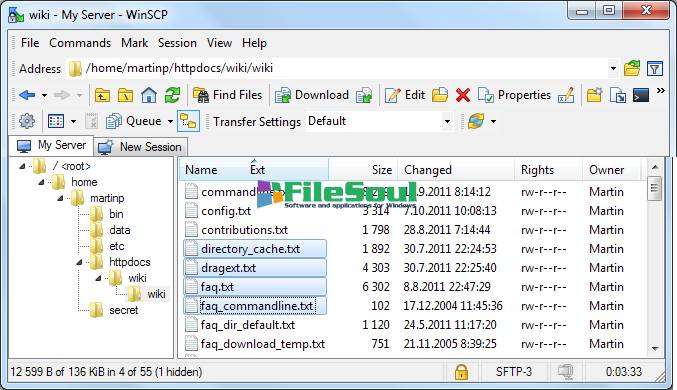Viewport: 677px width, 390px height.
Task: Delete selected files with red X
Action: pos(463,95)
